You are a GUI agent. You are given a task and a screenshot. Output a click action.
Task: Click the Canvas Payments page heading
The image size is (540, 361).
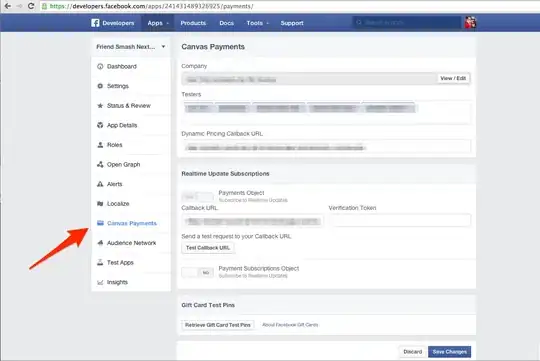(x=213, y=47)
